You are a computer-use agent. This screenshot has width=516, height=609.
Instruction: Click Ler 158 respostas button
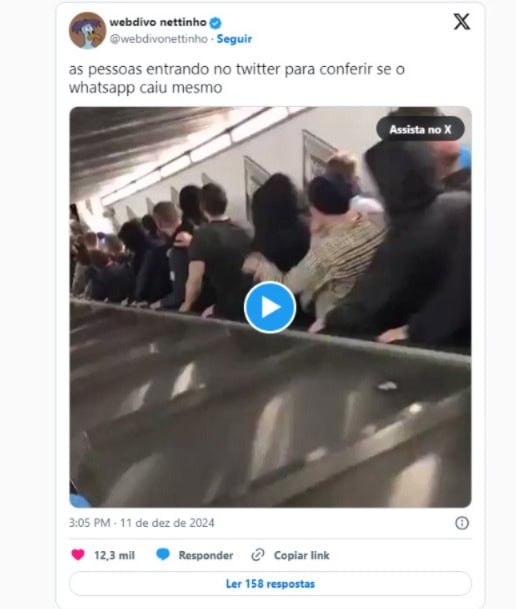click(270, 584)
